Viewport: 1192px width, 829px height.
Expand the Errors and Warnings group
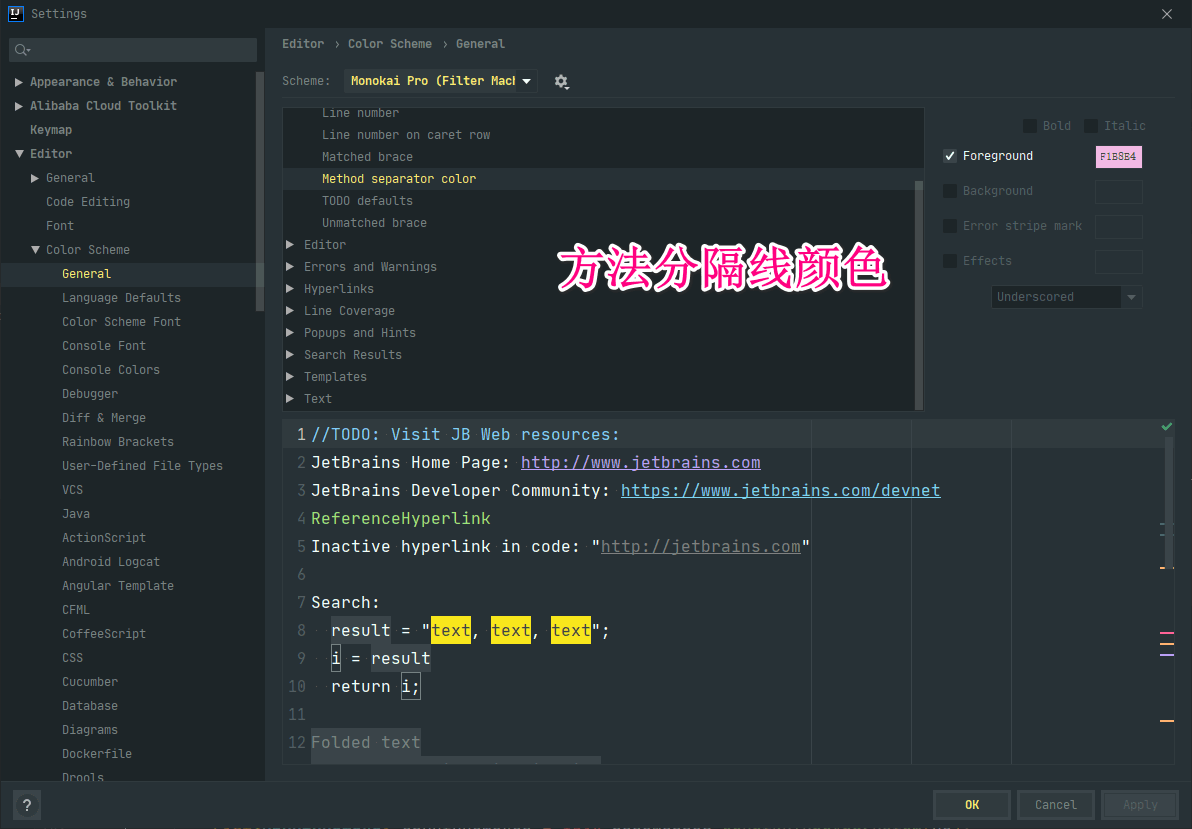[290, 267]
